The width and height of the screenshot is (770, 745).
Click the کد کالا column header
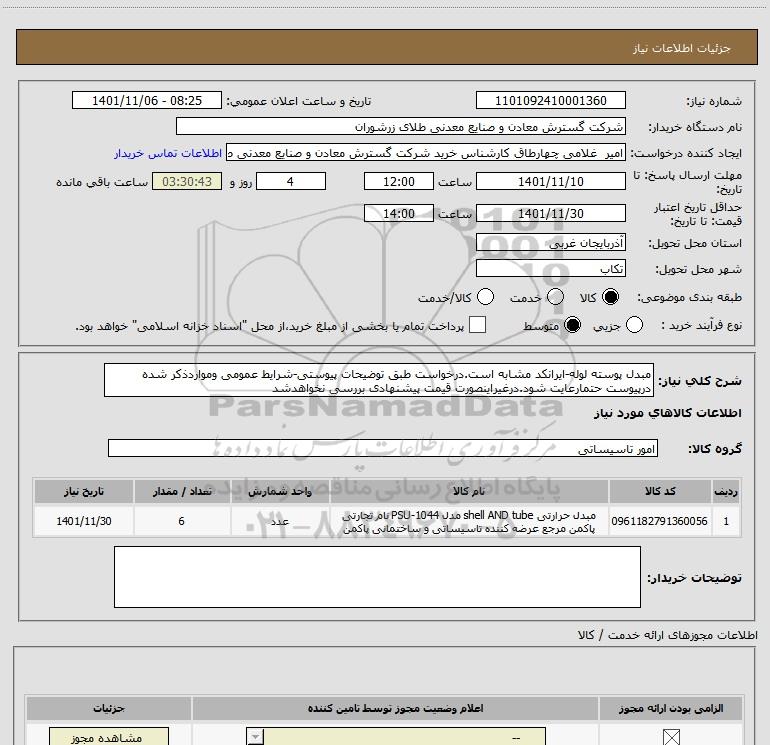tap(660, 491)
